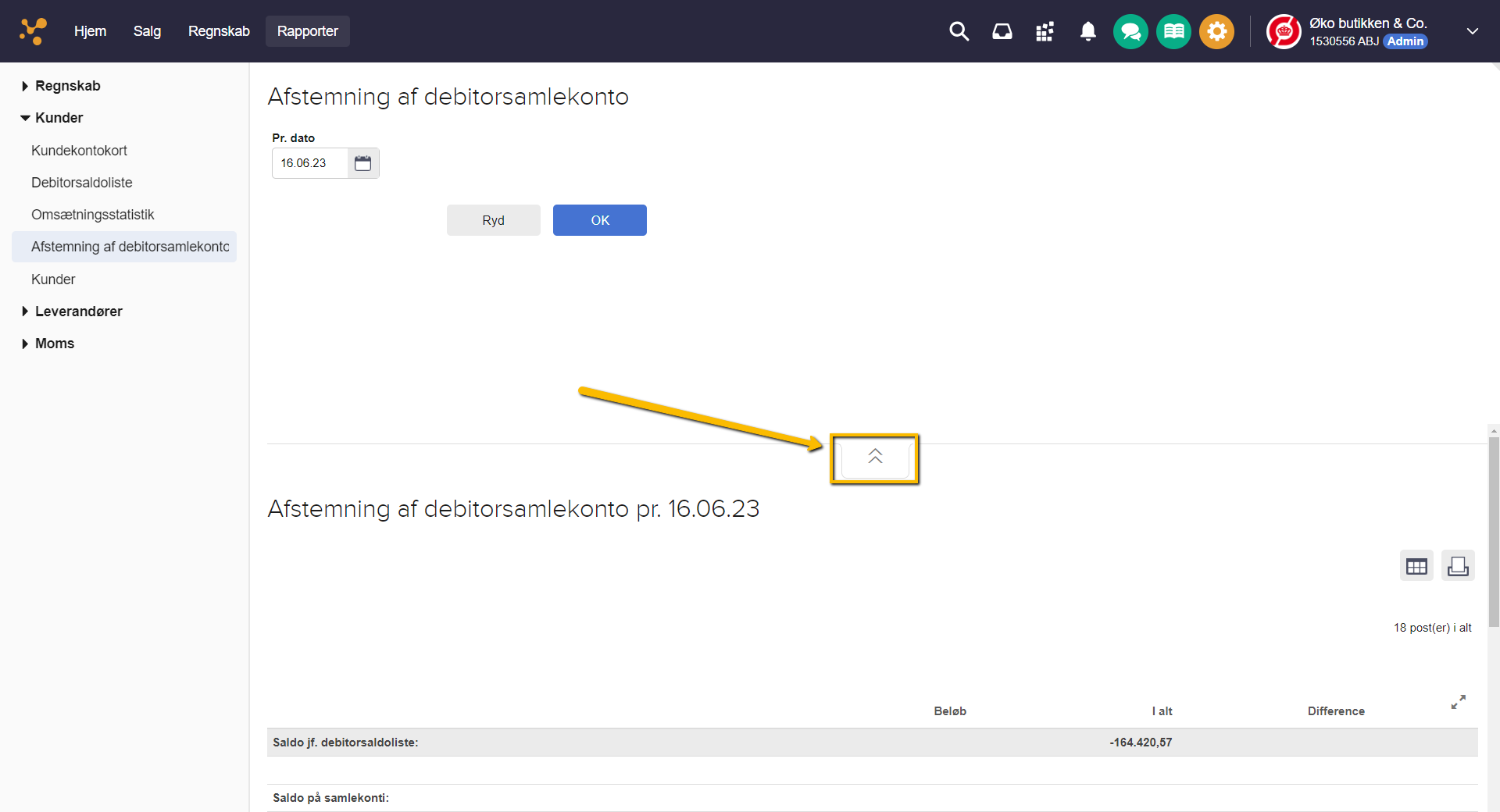Click the print report icon

coord(1458,566)
